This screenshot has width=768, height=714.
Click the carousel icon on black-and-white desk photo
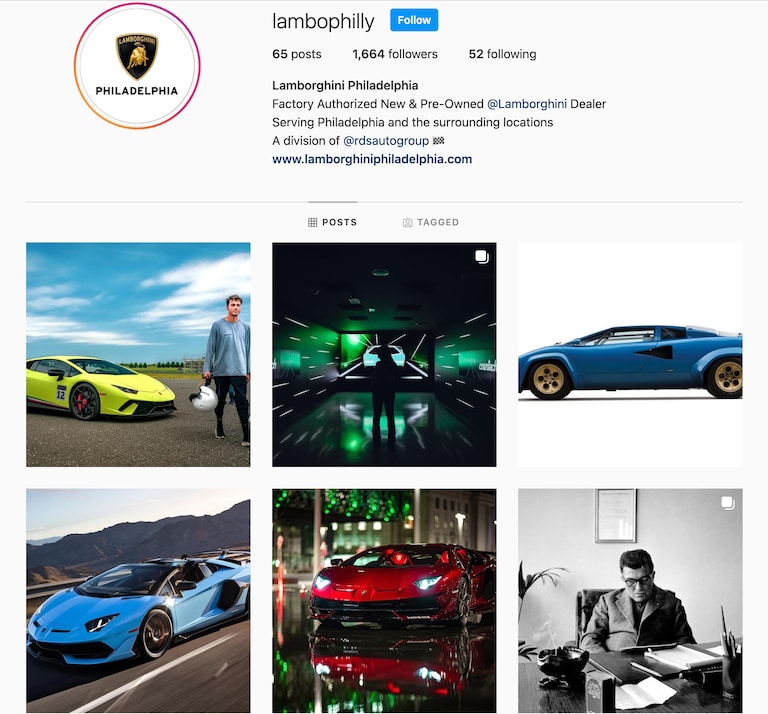(x=728, y=503)
